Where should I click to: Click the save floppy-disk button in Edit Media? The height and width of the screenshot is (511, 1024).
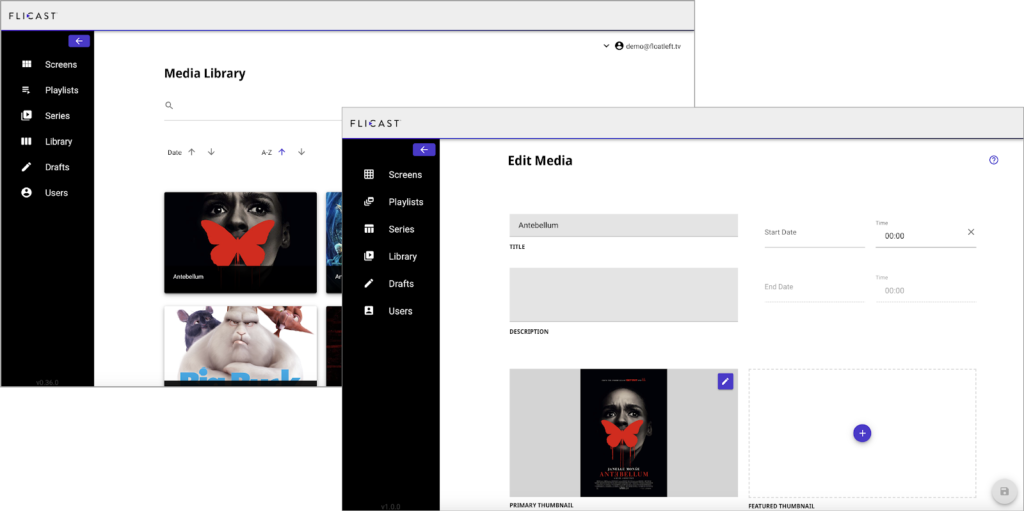1004,491
